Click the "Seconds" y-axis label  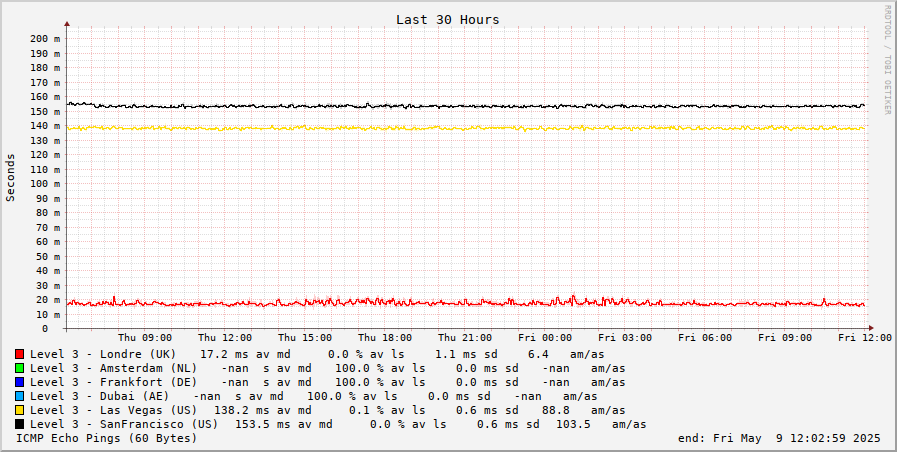(11, 177)
